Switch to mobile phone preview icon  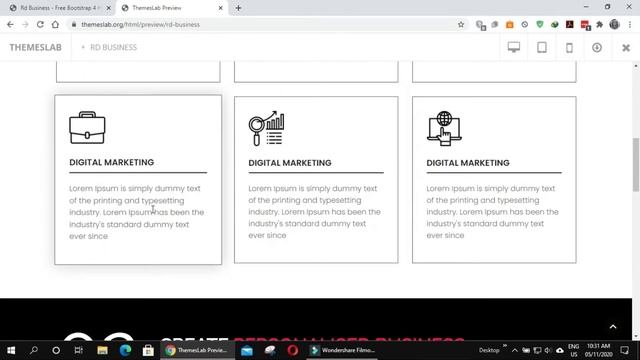(x=569, y=48)
